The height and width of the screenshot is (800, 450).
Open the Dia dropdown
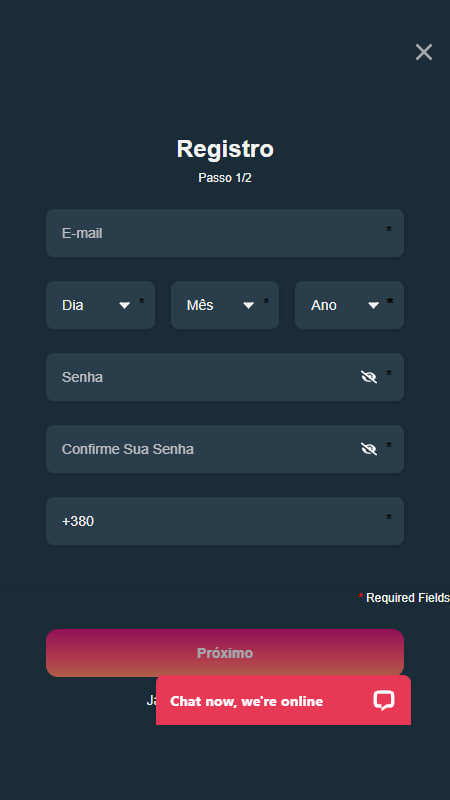[x=101, y=305]
